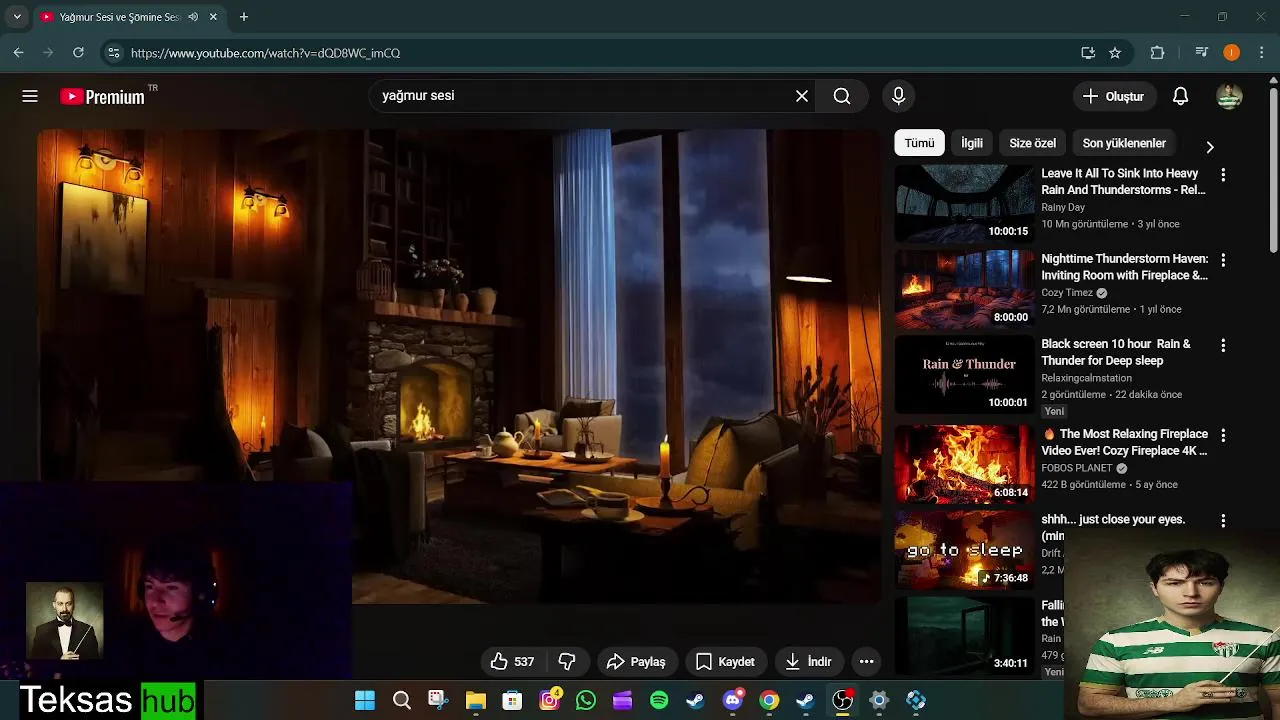Open the YouTube account avatar menu
The width and height of the screenshot is (1280, 720).
pyautogui.click(x=1229, y=96)
